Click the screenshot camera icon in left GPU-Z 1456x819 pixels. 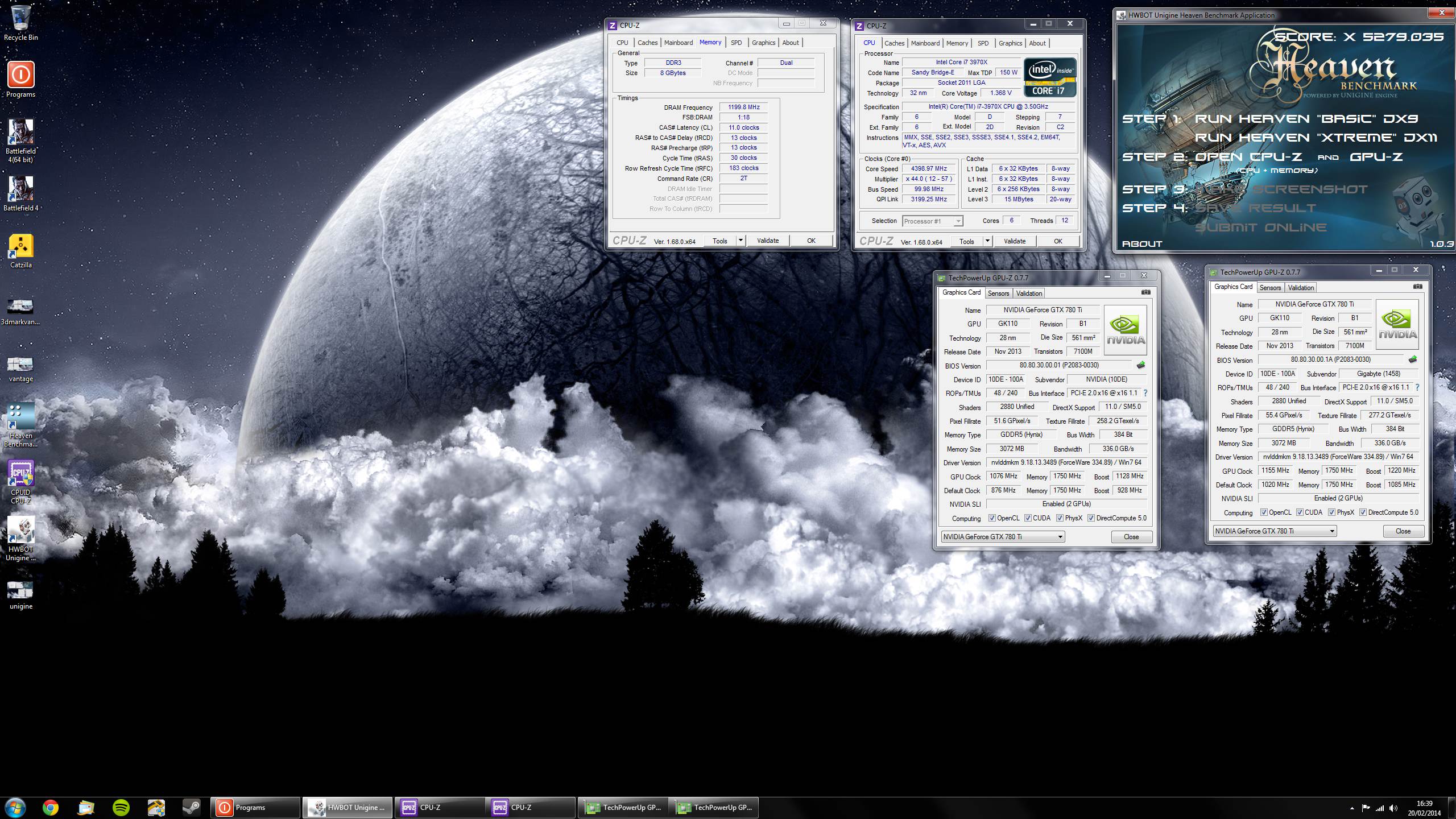[1145, 292]
